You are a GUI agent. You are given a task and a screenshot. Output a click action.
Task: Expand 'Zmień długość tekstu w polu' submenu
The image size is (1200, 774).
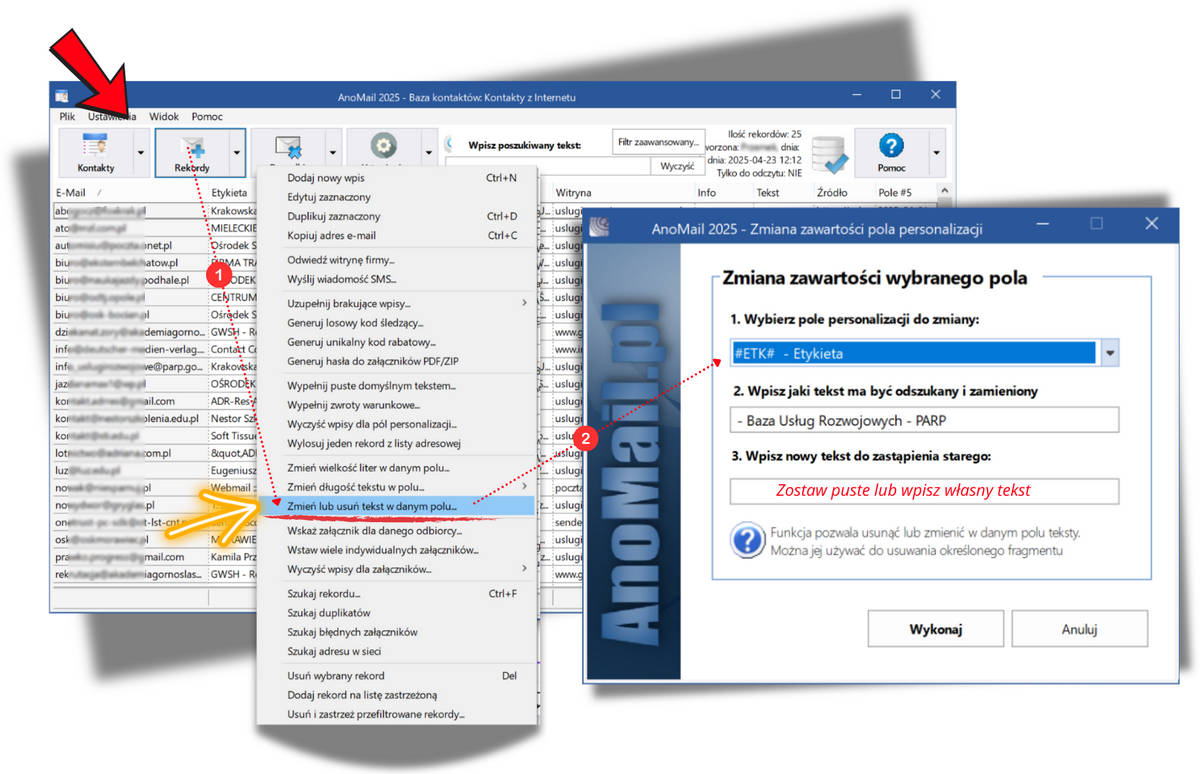tap(524, 486)
